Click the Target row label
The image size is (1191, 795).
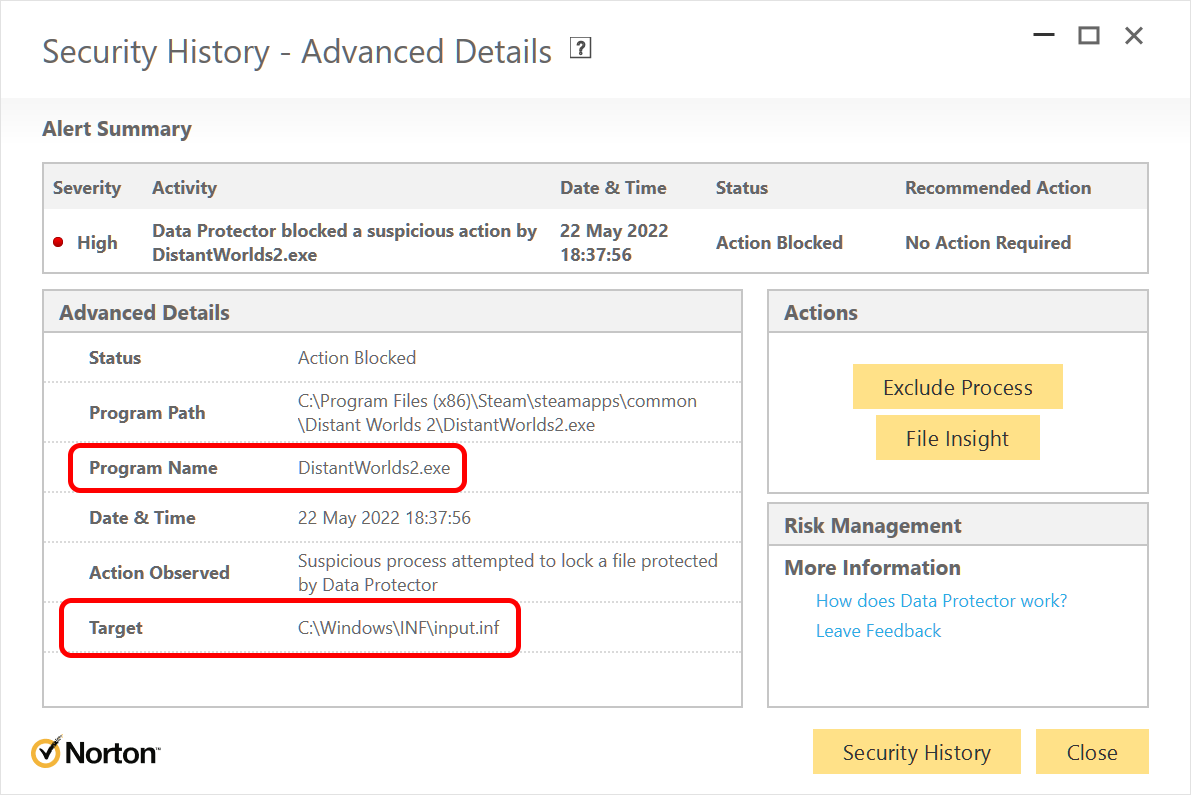pyautogui.click(x=115, y=628)
